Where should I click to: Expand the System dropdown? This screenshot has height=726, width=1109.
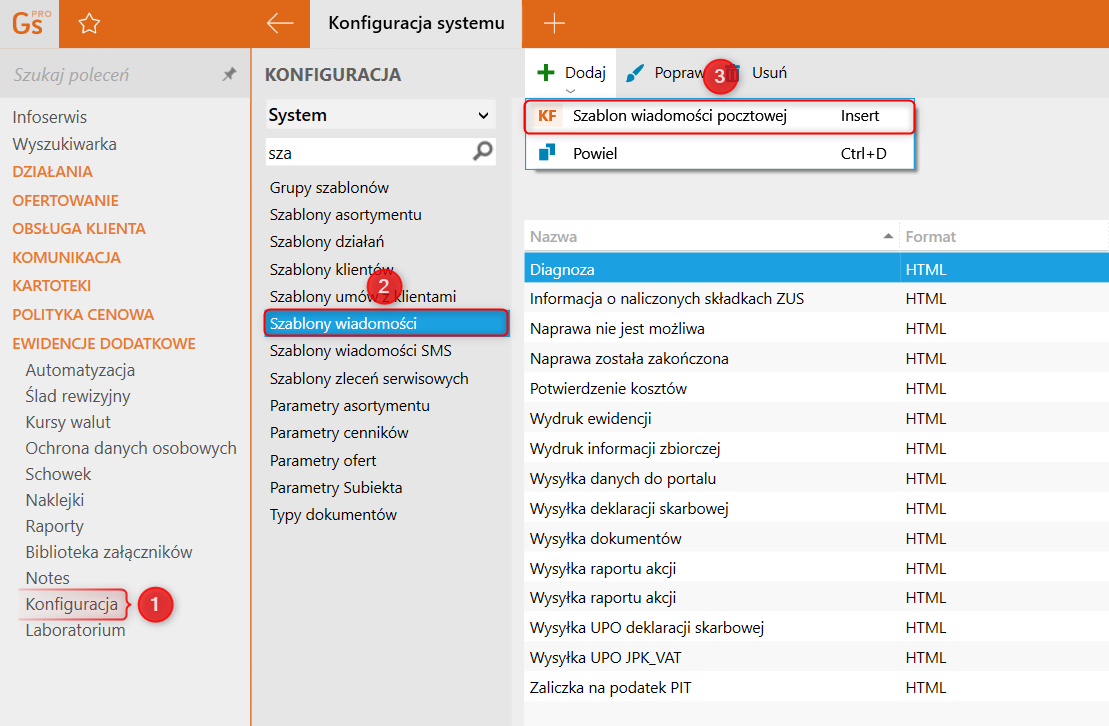(484, 116)
